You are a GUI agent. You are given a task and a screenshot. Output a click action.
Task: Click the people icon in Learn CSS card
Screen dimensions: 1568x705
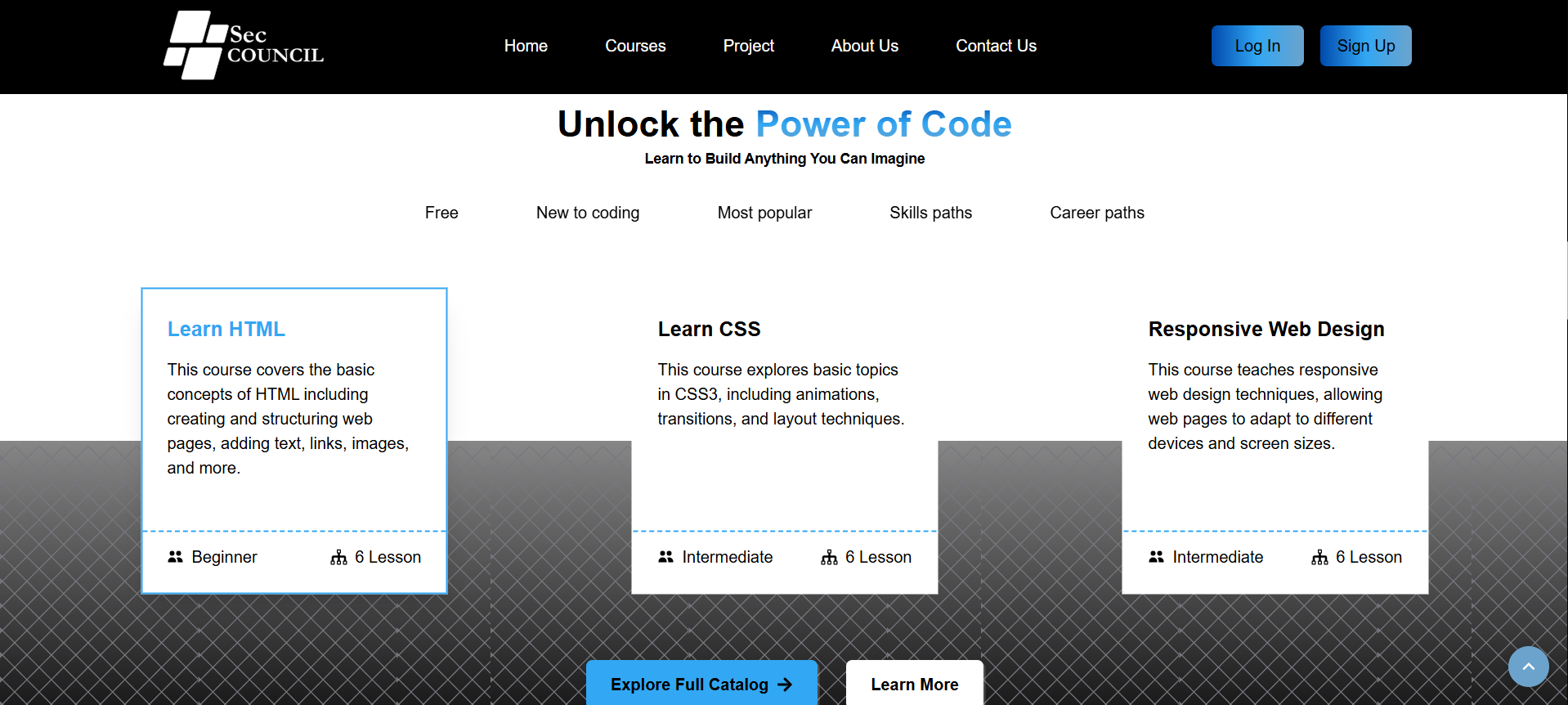point(665,557)
